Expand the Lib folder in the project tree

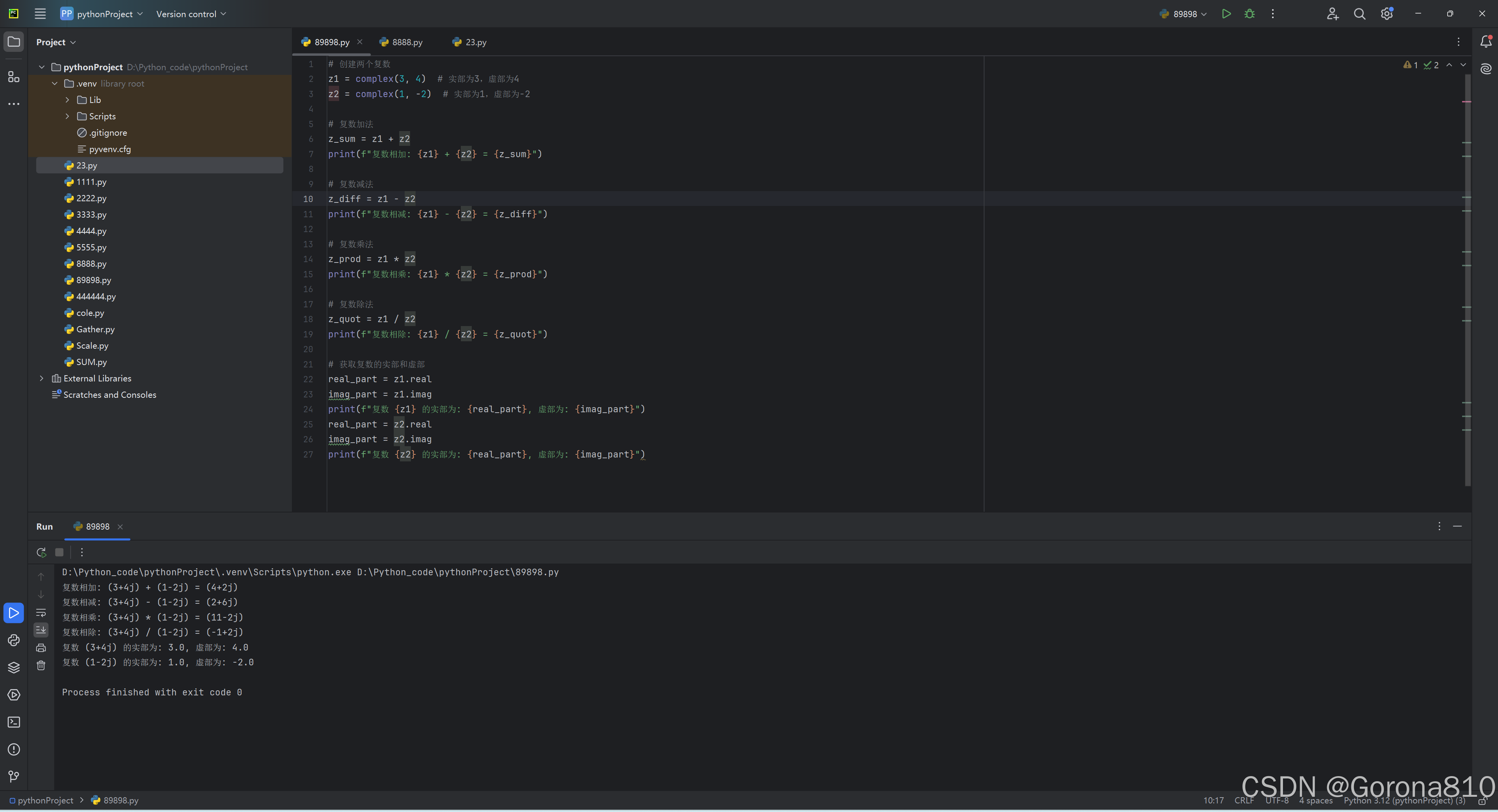(x=68, y=100)
